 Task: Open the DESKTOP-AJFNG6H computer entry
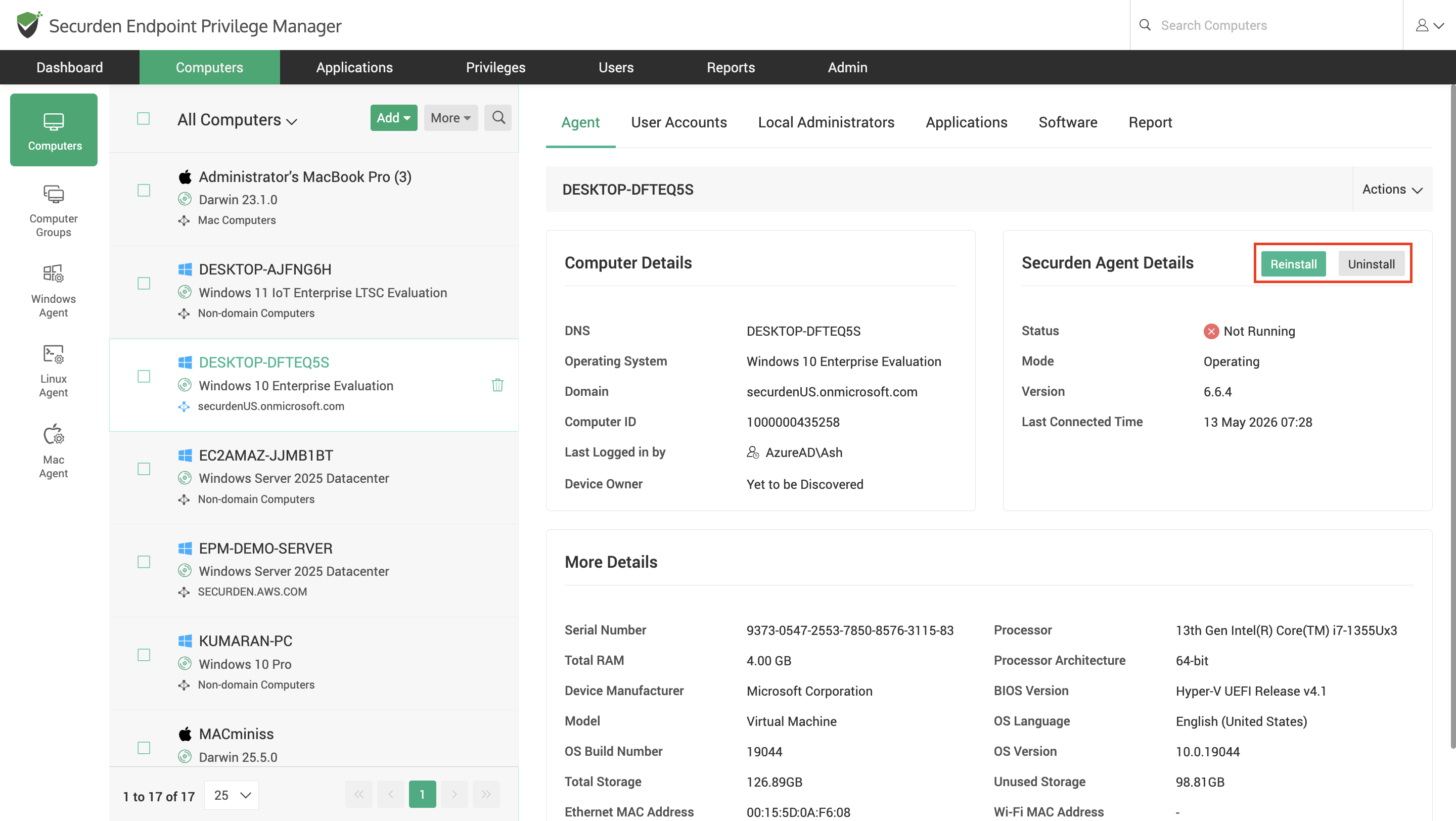(314, 292)
